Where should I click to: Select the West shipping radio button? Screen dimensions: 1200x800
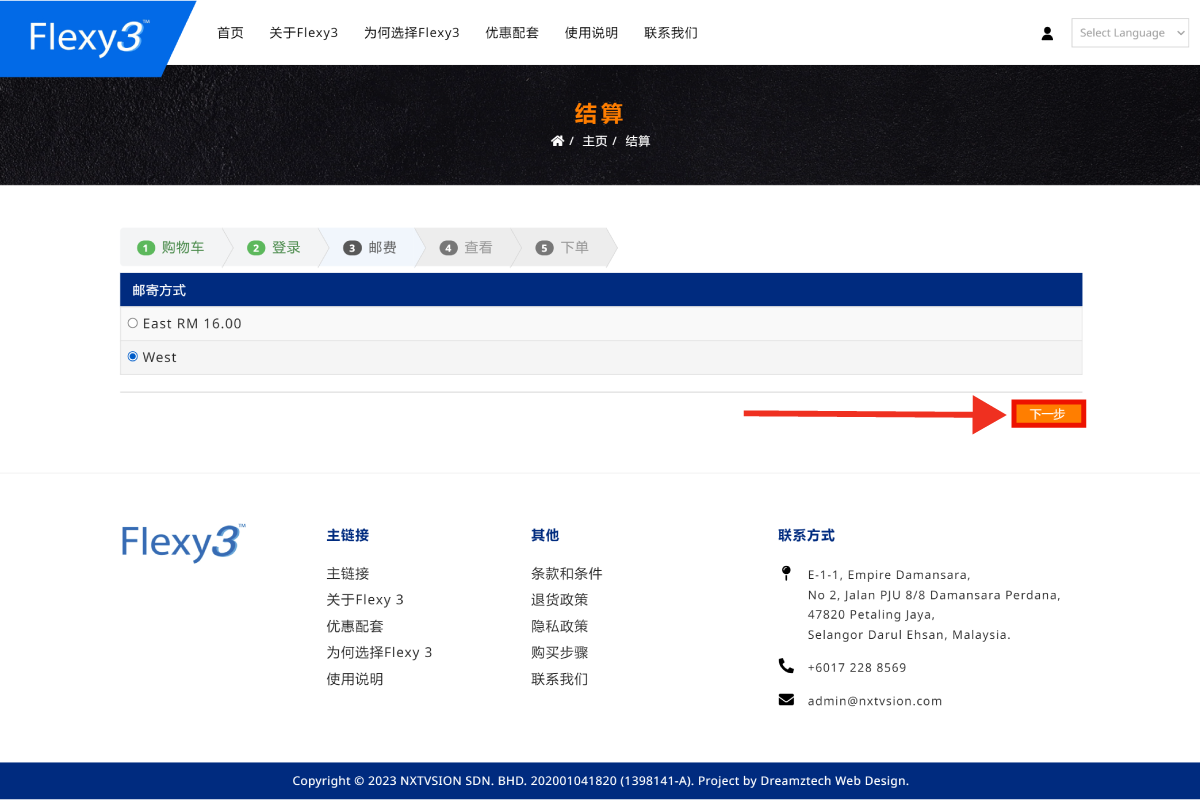(133, 356)
